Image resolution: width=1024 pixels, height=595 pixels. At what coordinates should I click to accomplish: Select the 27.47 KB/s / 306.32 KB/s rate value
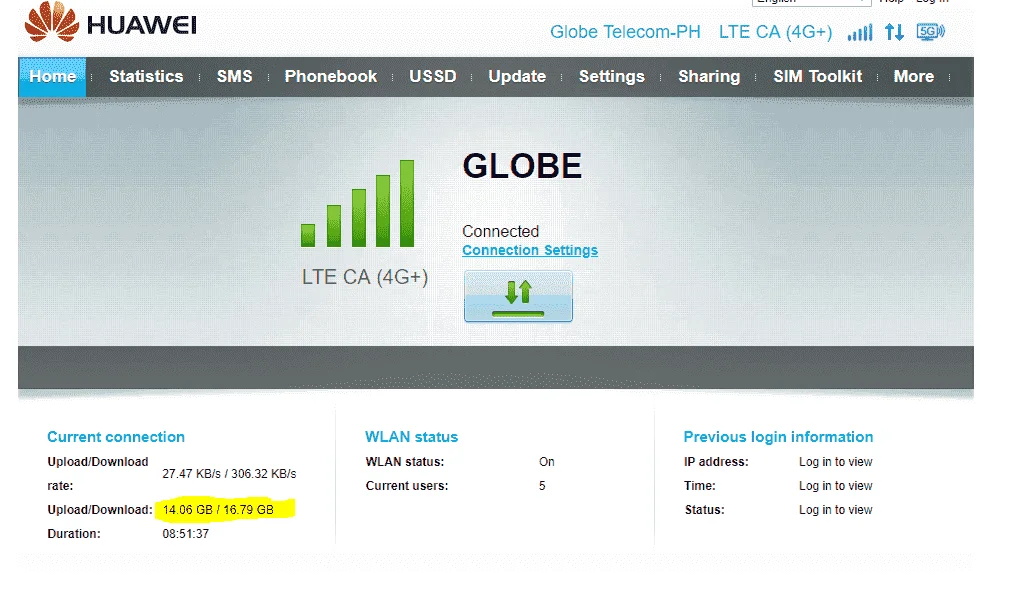(x=229, y=474)
